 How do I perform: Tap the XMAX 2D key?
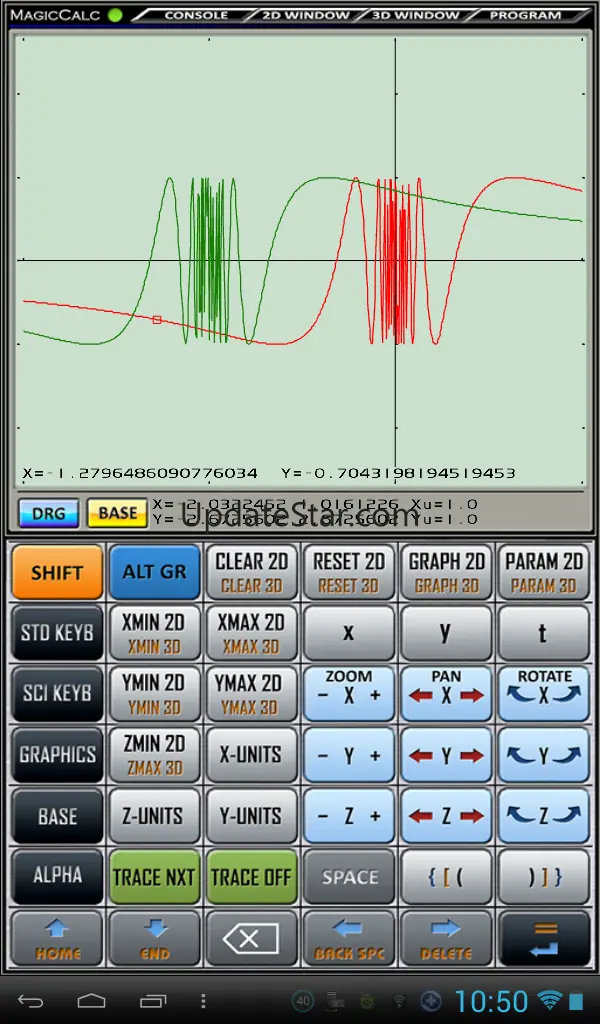pos(251,633)
